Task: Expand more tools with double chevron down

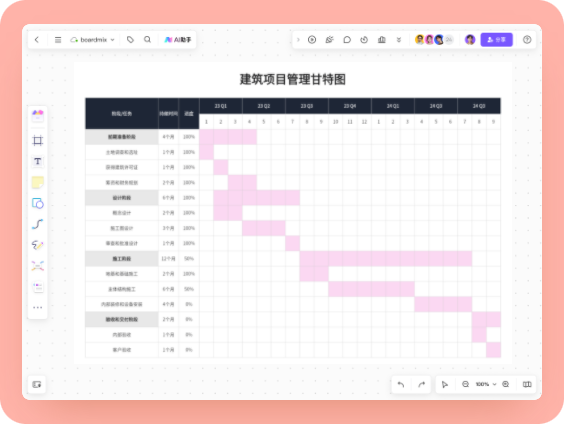Action: 399,40
